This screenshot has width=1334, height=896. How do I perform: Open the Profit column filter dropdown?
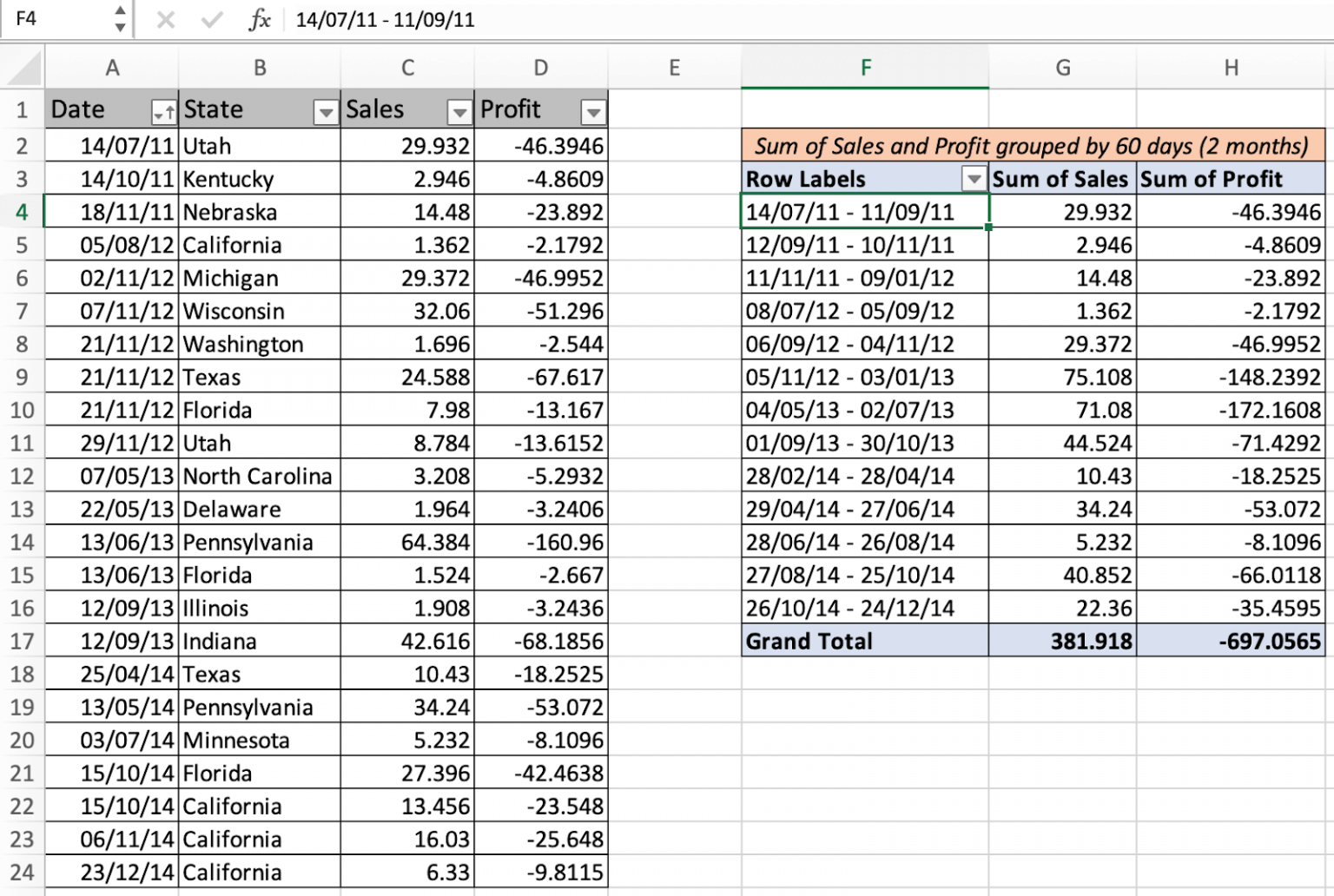coord(593,113)
